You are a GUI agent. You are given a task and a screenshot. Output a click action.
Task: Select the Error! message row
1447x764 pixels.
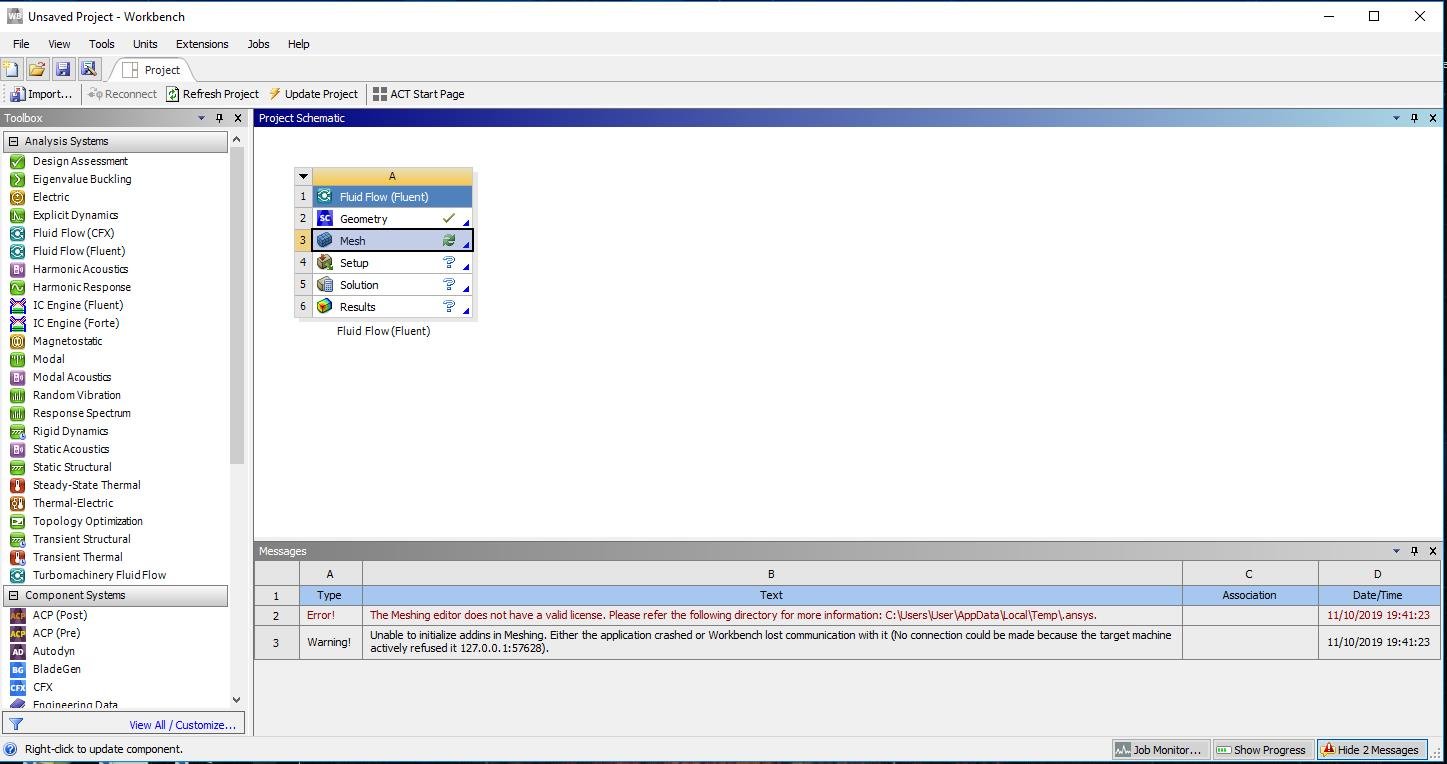coord(847,615)
